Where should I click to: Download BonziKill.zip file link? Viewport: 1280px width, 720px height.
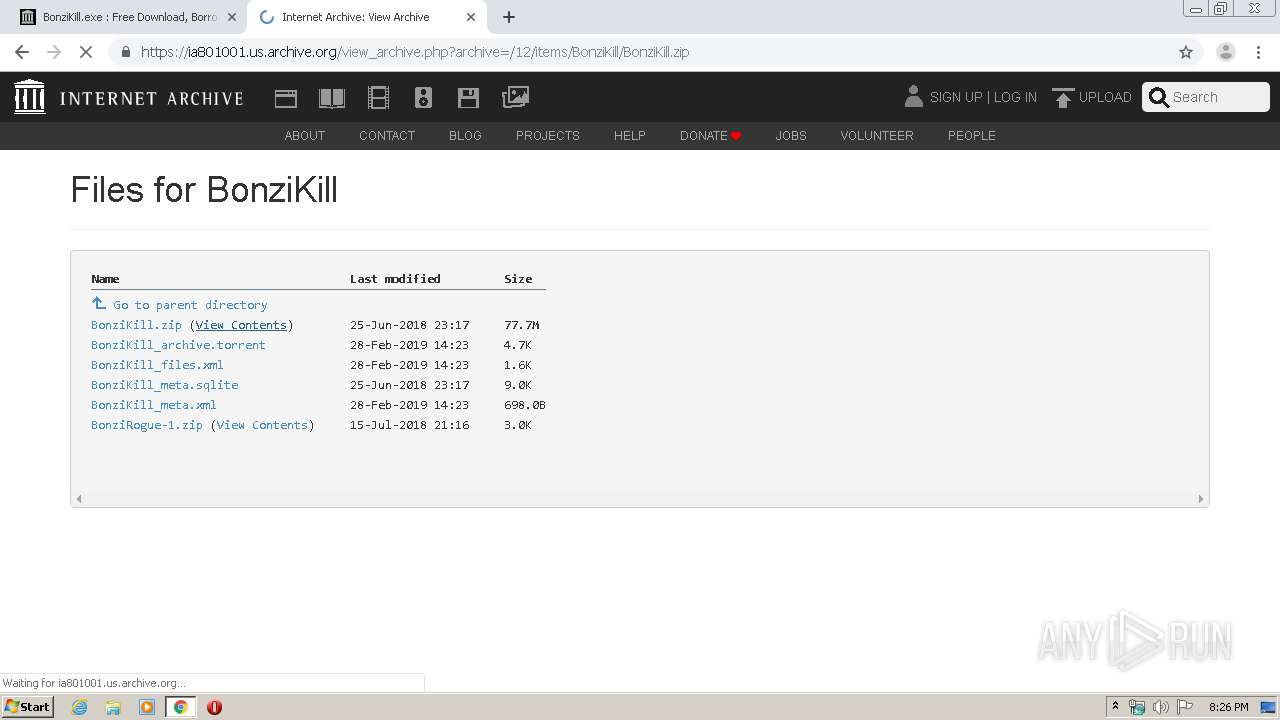coord(136,325)
